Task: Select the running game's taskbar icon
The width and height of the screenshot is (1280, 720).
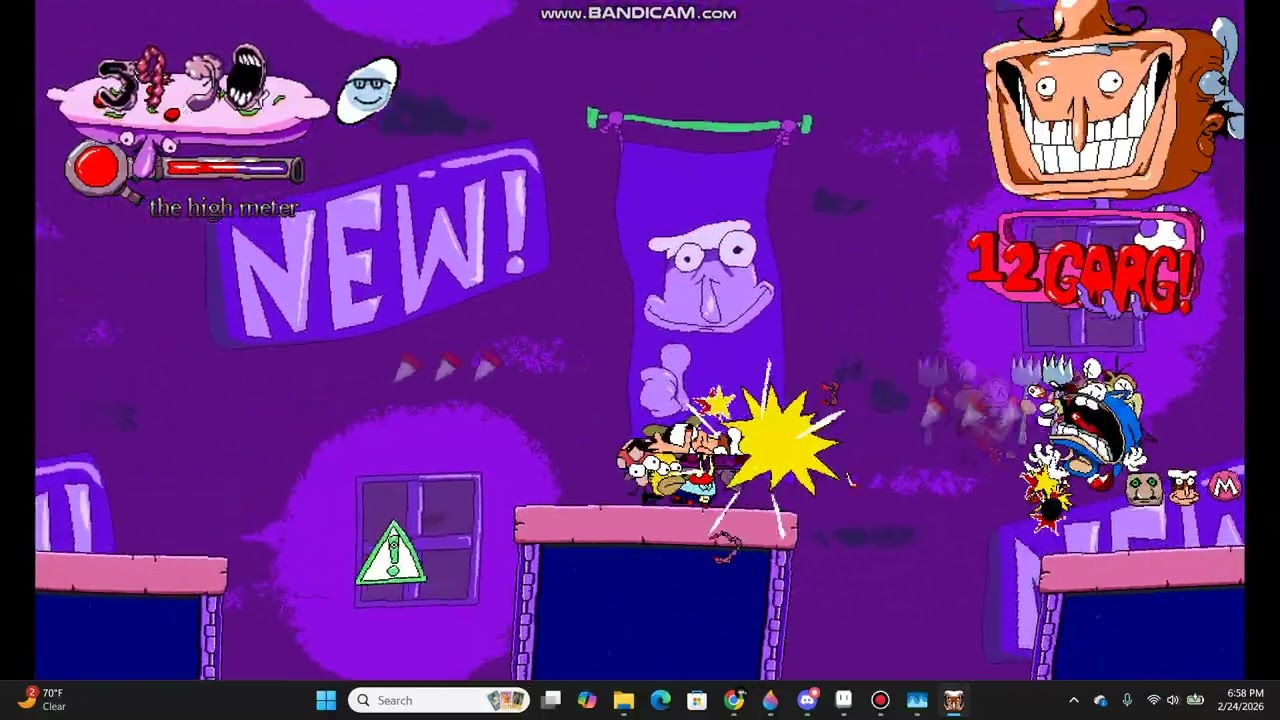Action: point(953,700)
